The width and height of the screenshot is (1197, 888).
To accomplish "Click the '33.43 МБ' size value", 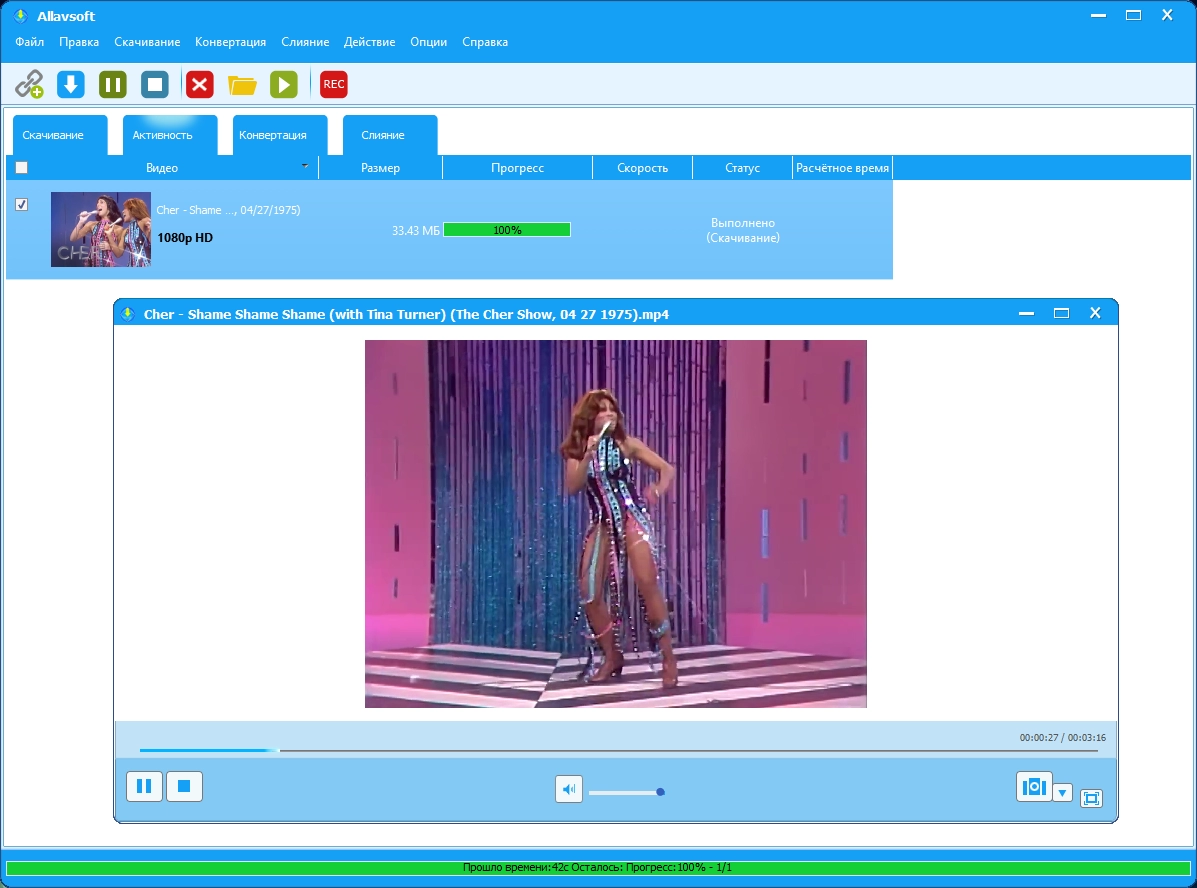I will (x=416, y=230).
